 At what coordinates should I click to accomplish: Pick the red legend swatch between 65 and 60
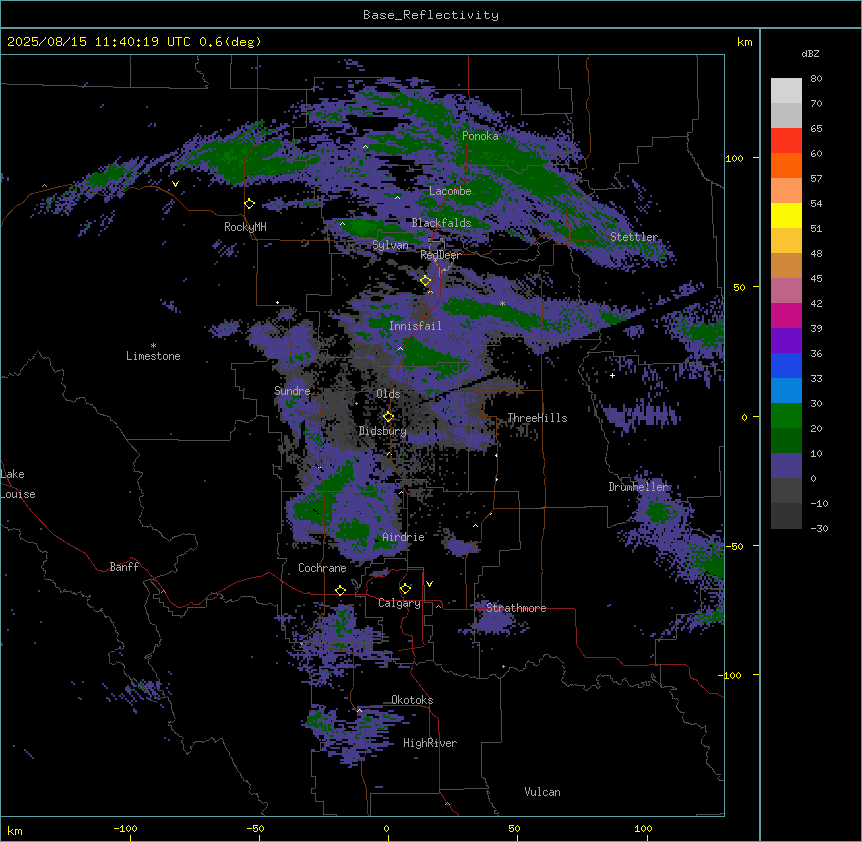(x=786, y=141)
